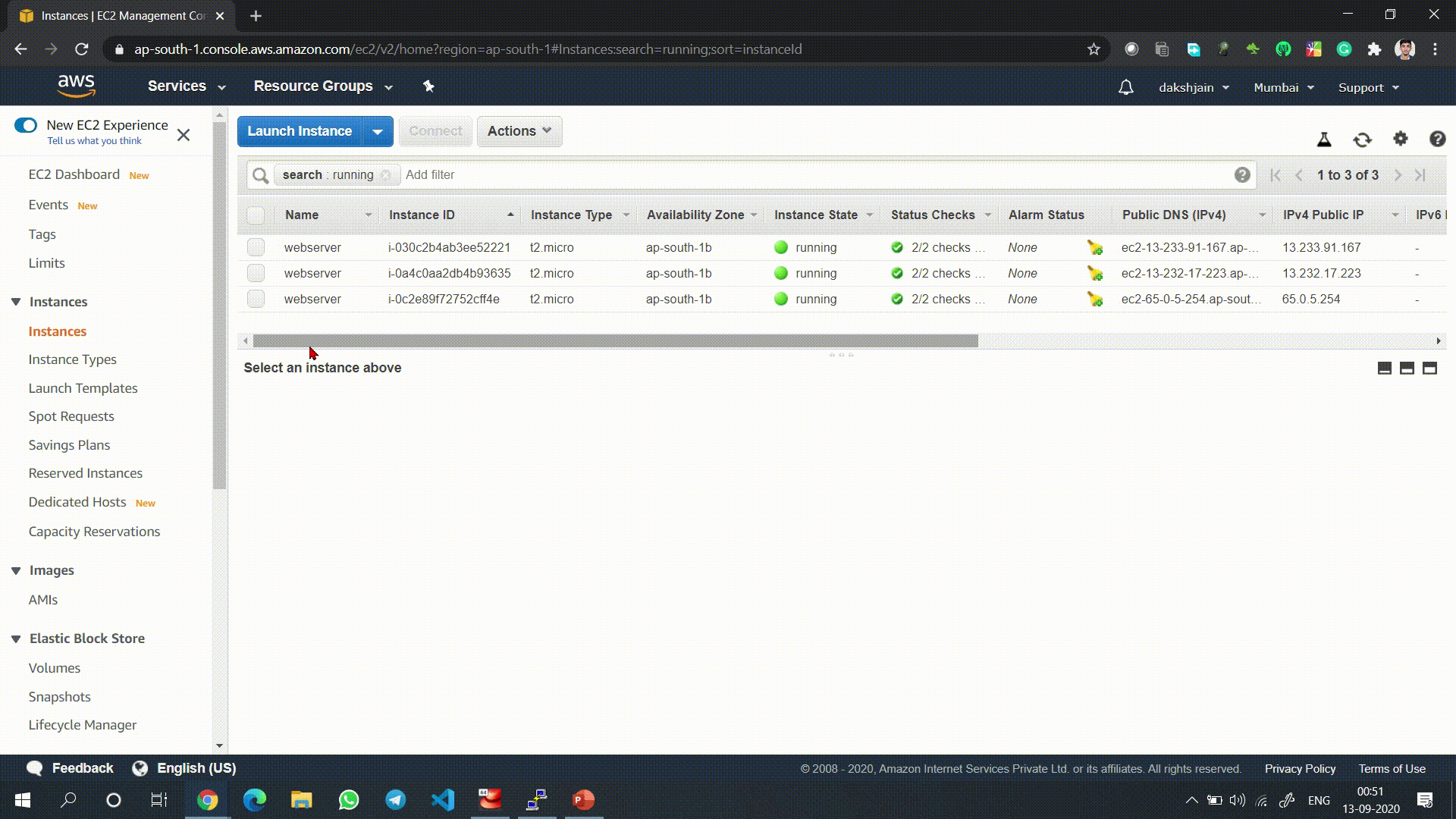This screenshot has height=819, width=1456.
Task: Open the dakshjain account menu
Action: tap(1194, 87)
